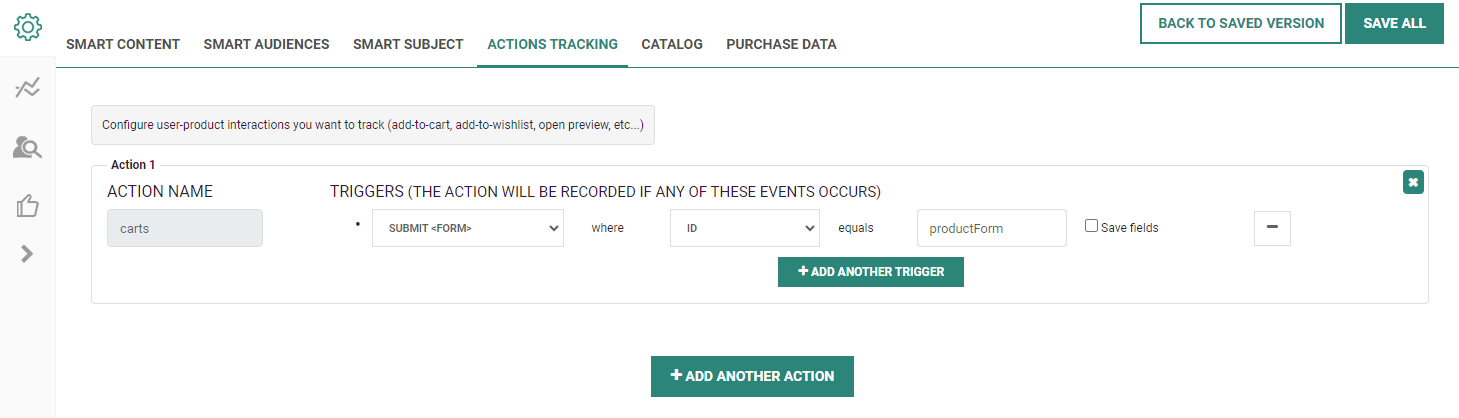
Task: Switch to the Smart Content tab
Action: coord(123,44)
